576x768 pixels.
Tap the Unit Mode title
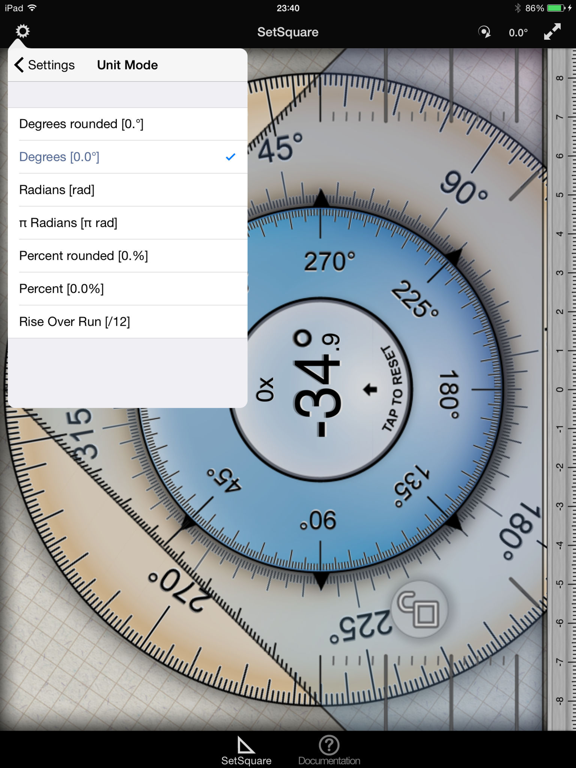point(127,65)
